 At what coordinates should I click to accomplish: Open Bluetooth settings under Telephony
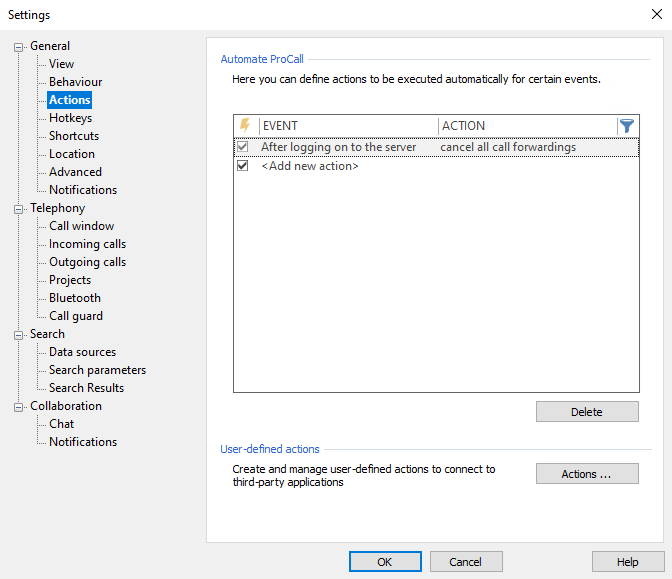click(75, 298)
